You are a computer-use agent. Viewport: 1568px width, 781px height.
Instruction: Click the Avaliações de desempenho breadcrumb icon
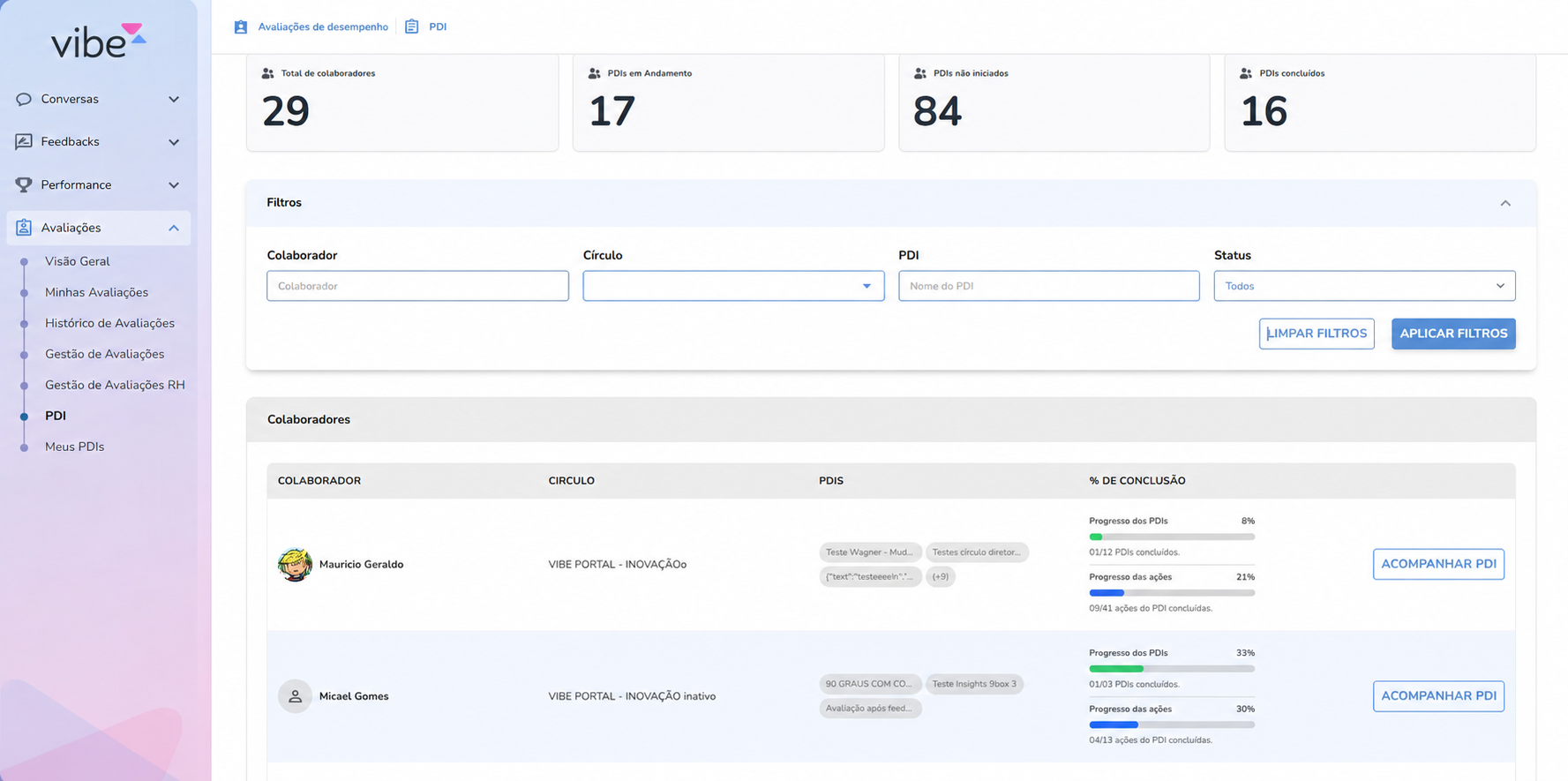(241, 26)
